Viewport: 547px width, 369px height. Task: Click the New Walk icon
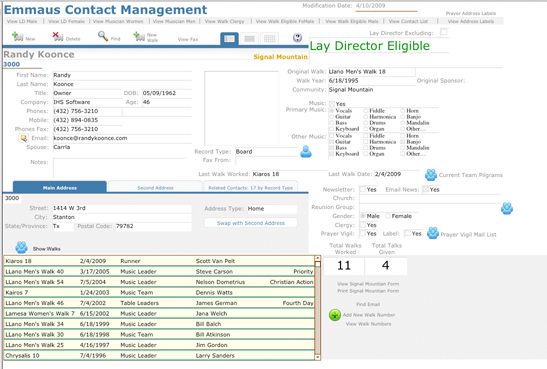[x=139, y=37]
